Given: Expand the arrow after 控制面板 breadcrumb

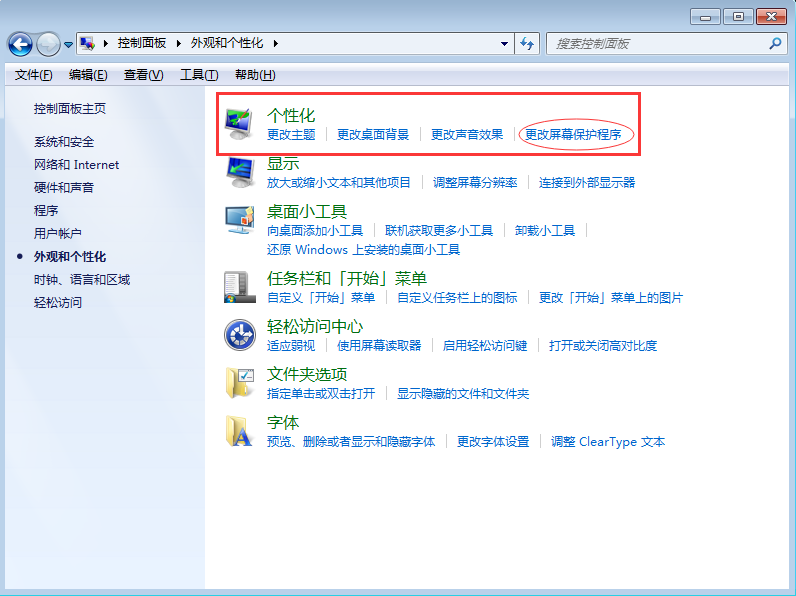Looking at the screenshot, I should (x=180, y=44).
